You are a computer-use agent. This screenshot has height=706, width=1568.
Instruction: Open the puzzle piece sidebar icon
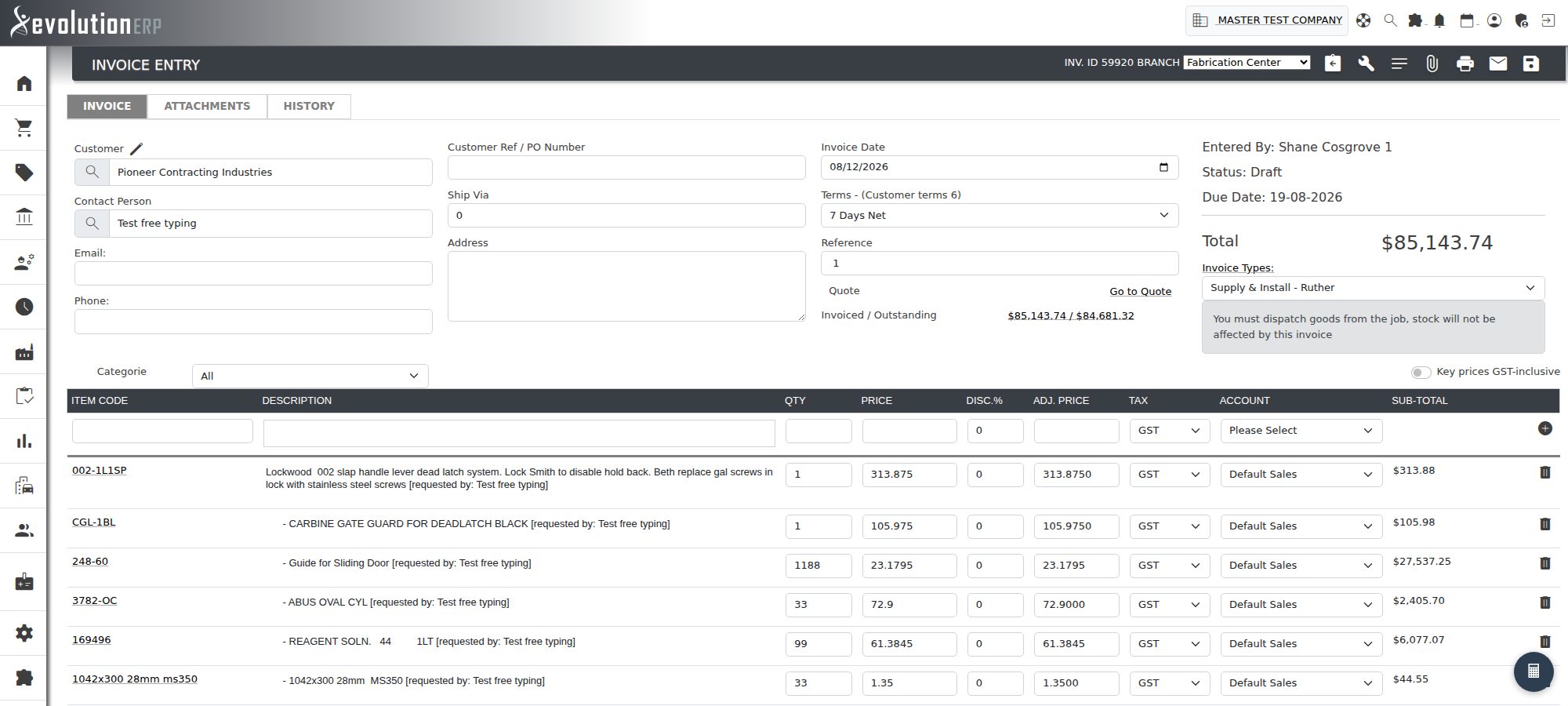tap(24, 677)
